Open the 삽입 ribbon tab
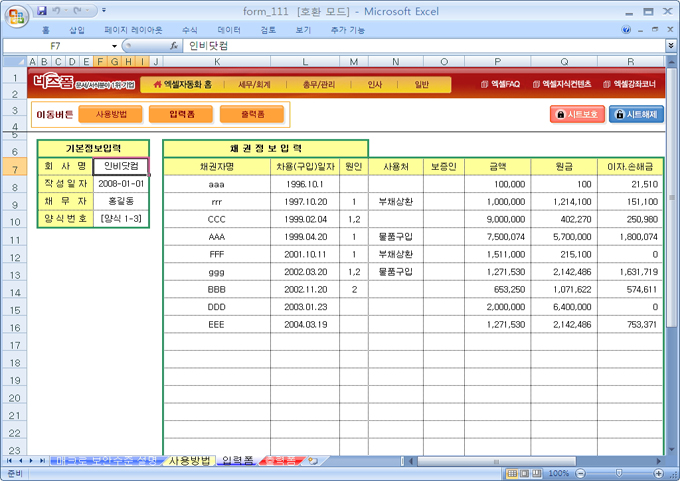The image size is (680, 481). (x=77, y=30)
